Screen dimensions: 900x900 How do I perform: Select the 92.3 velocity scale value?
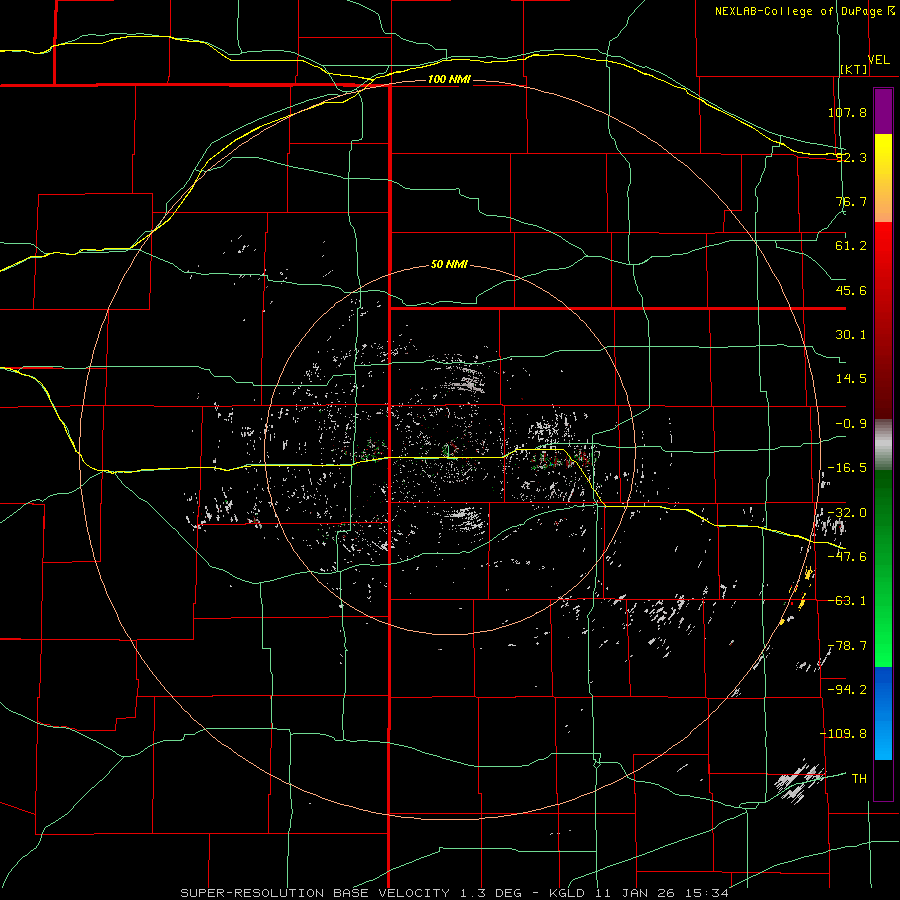(851, 157)
